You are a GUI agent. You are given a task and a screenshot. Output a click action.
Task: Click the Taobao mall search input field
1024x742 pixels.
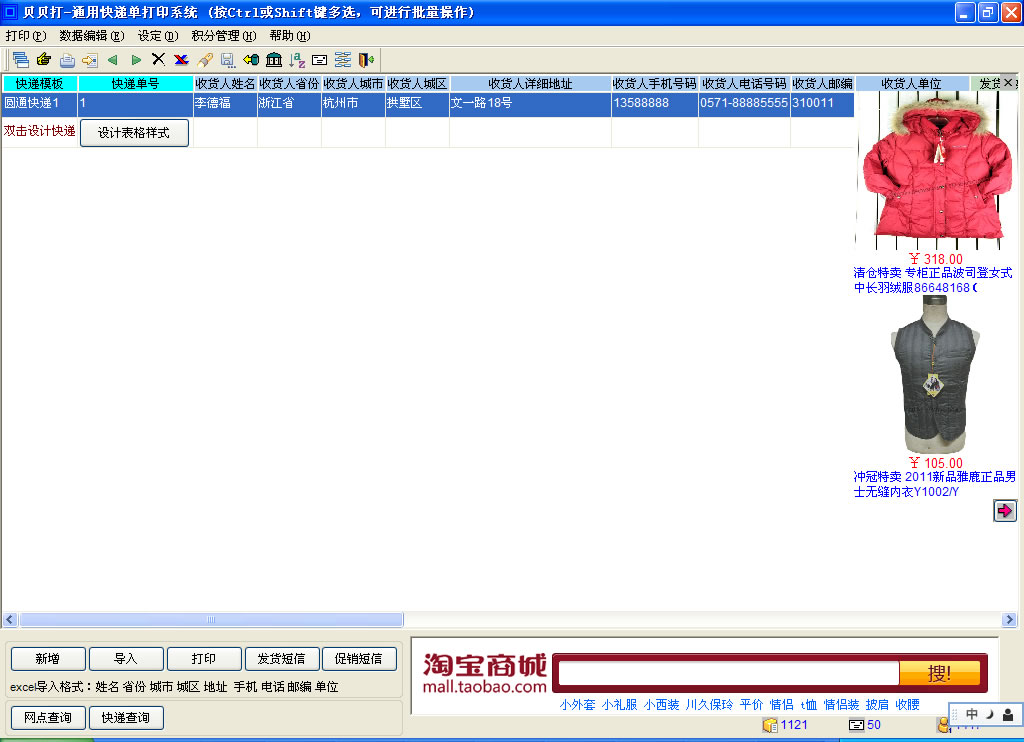coord(728,673)
